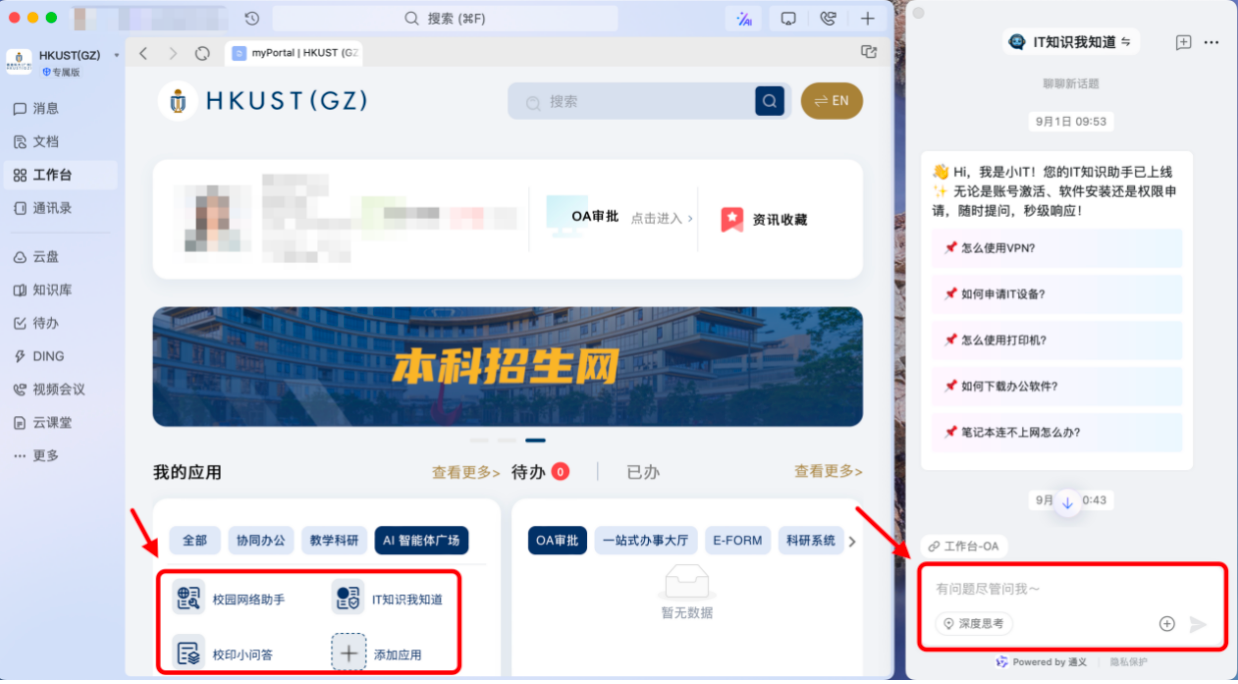Image resolution: width=1238 pixels, height=684 pixels.
Task: Click the 怎么使用打印机? suggestion
Action: [1056, 340]
